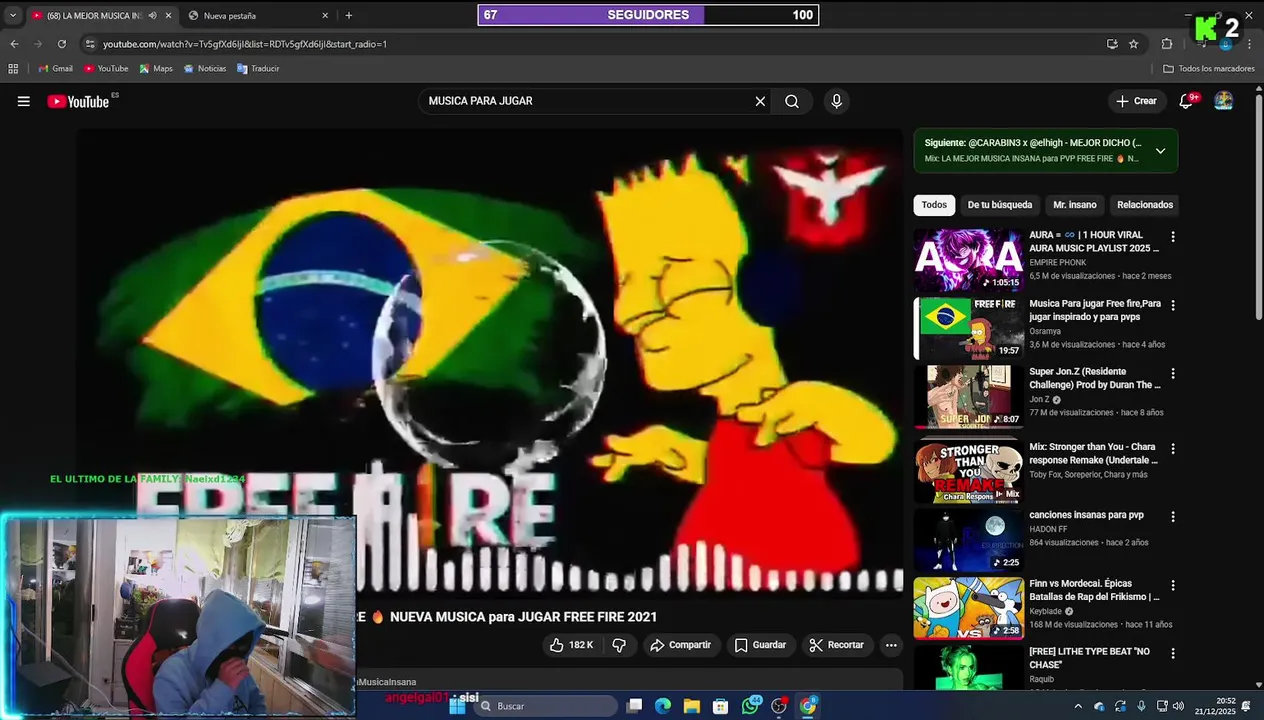Select the De tu búsqueda filter chip
The image size is (1264, 720).
1000,205
